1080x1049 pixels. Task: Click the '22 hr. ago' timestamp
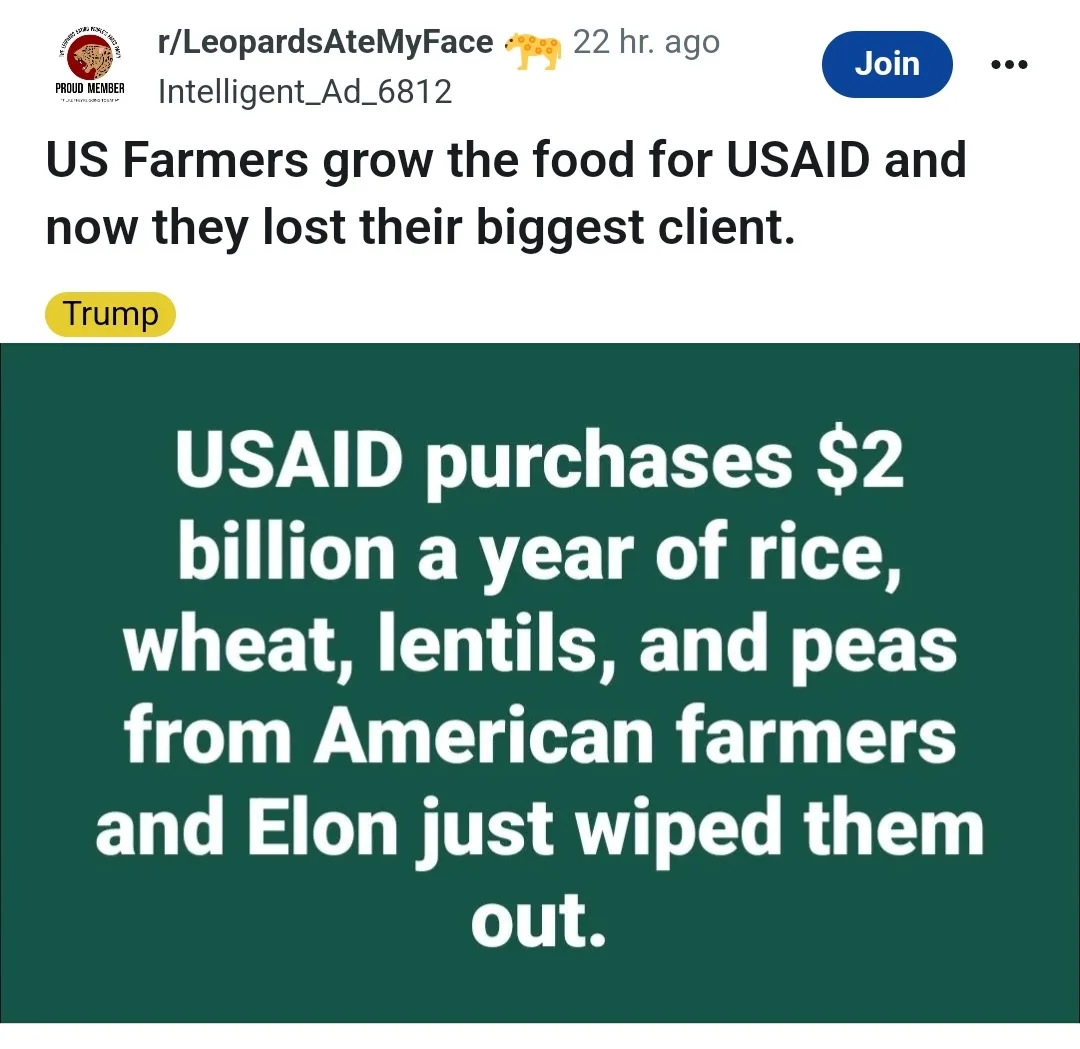click(646, 42)
